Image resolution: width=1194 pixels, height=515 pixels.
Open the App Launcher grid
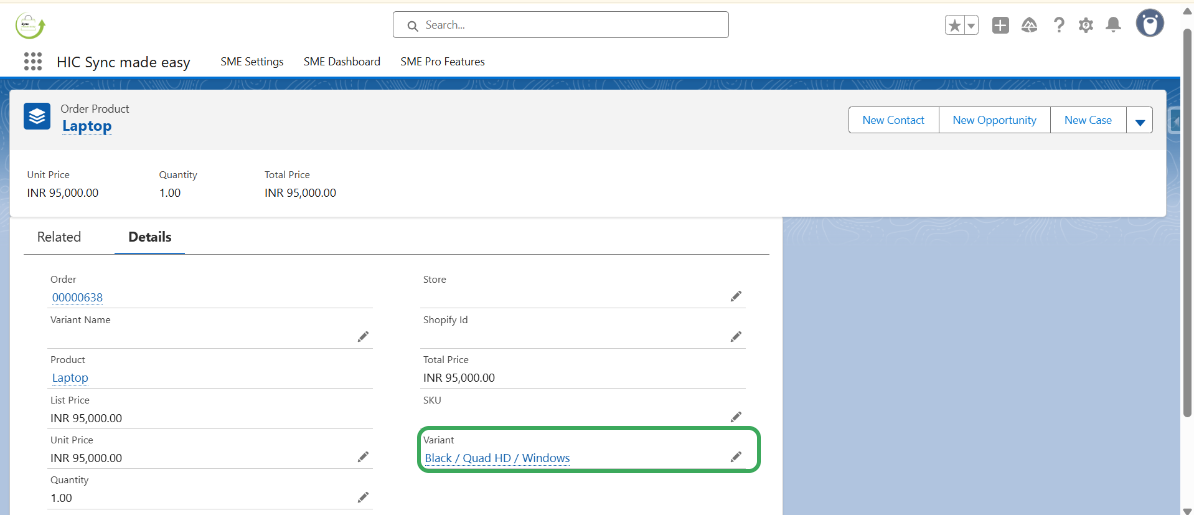tap(33, 61)
